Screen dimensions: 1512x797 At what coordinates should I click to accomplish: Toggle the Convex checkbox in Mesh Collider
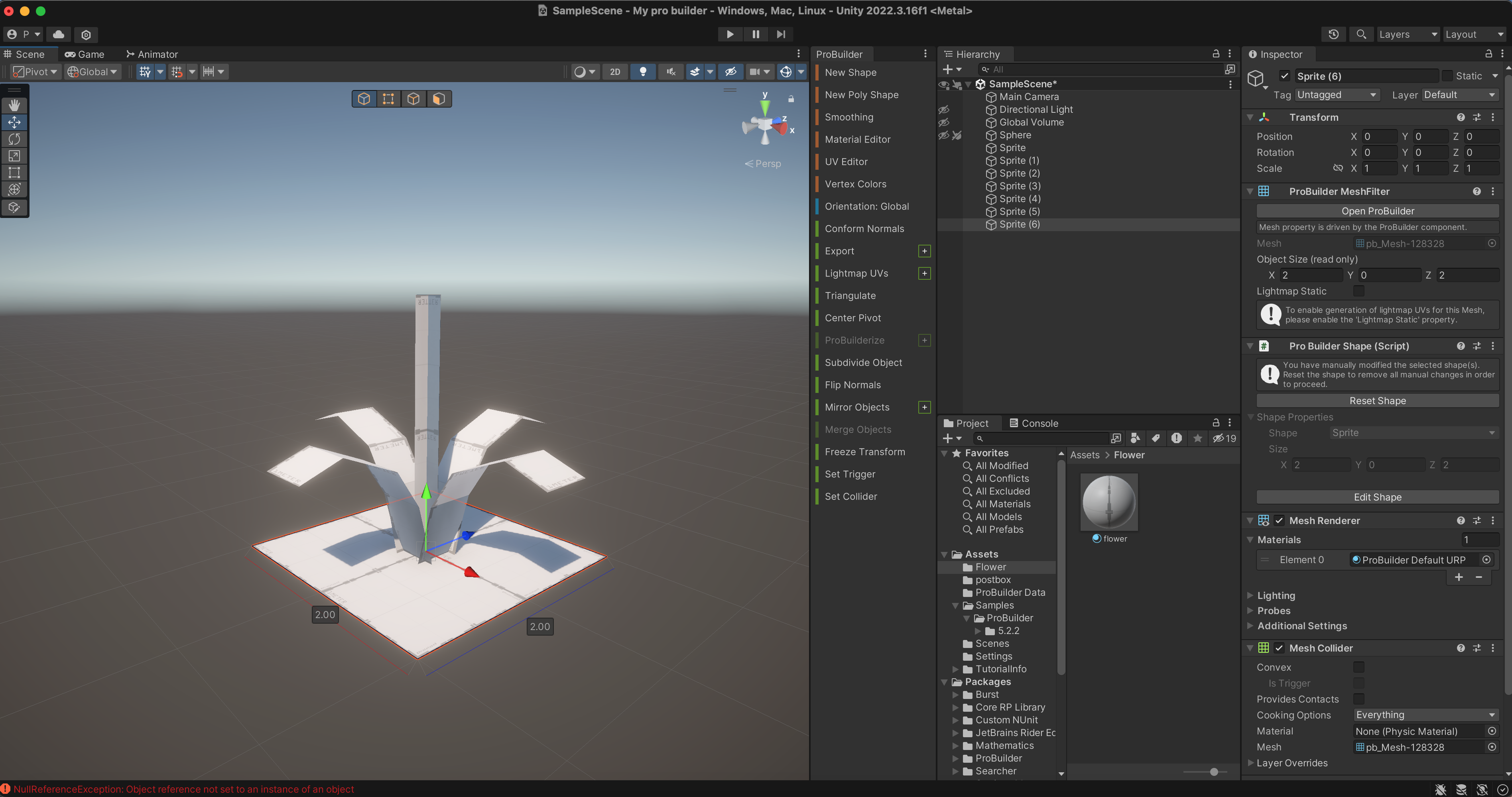coord(1358,667)
